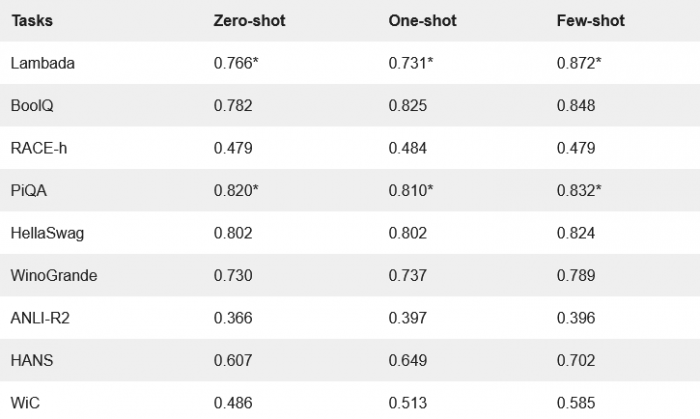Viewport: 700px width, 419px height.
Task: Click the Few-shot column header
Action: 591,21
